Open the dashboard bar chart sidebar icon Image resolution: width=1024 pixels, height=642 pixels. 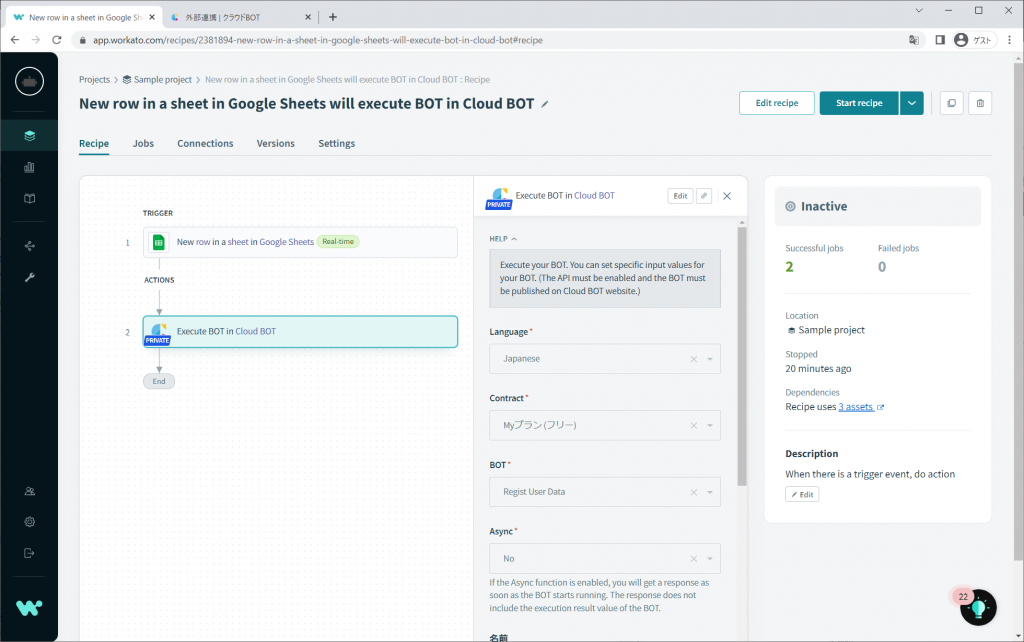click(x=29, y=167)
